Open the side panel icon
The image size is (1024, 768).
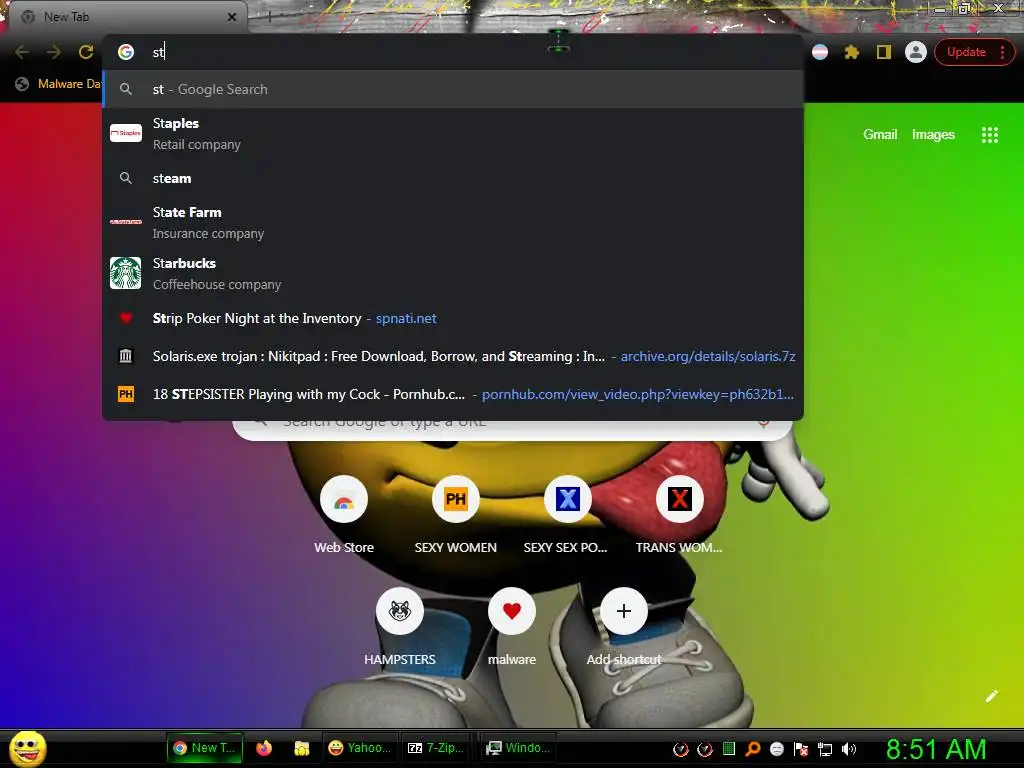[x=884, y=52]
